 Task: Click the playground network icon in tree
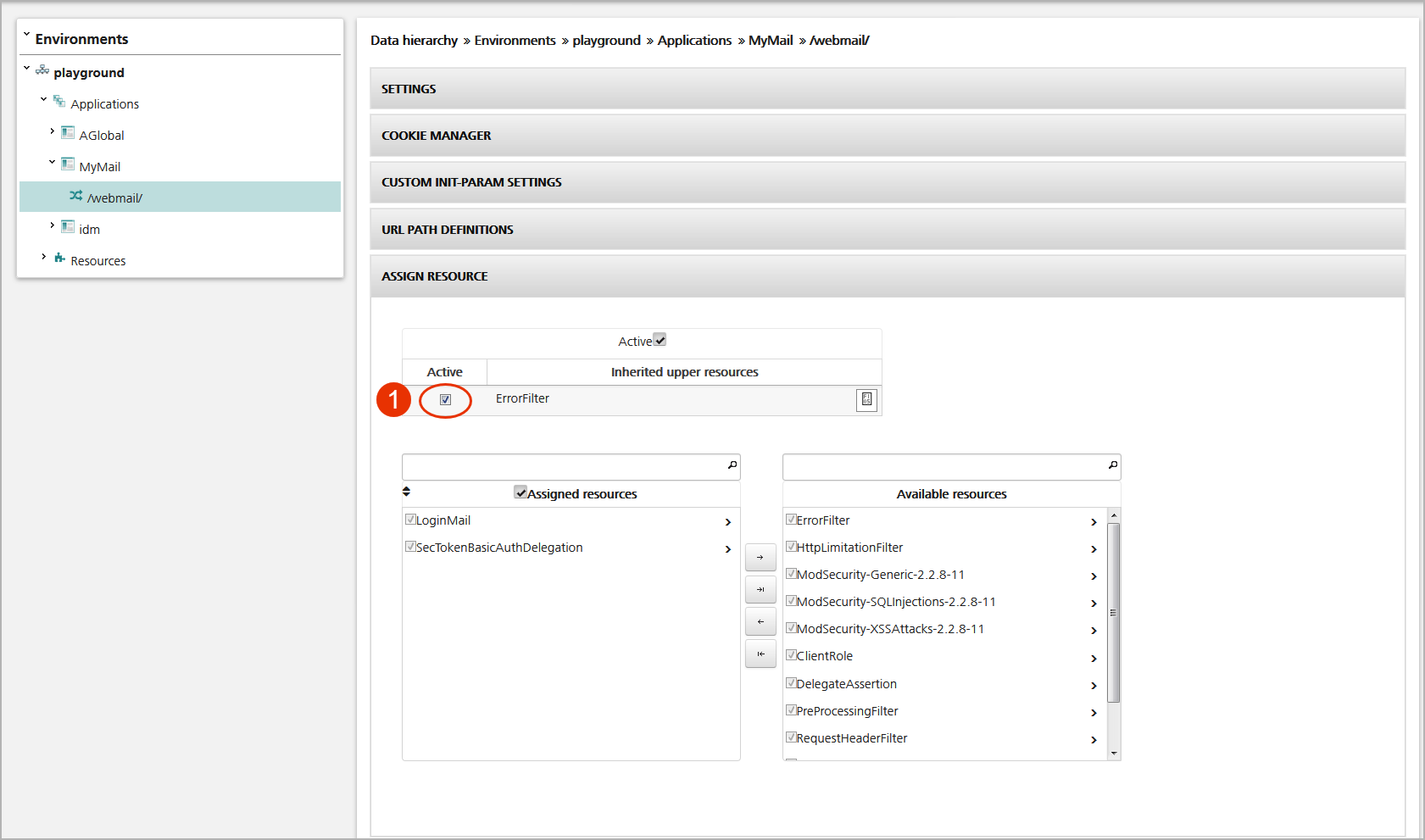[x=42, y=70]
